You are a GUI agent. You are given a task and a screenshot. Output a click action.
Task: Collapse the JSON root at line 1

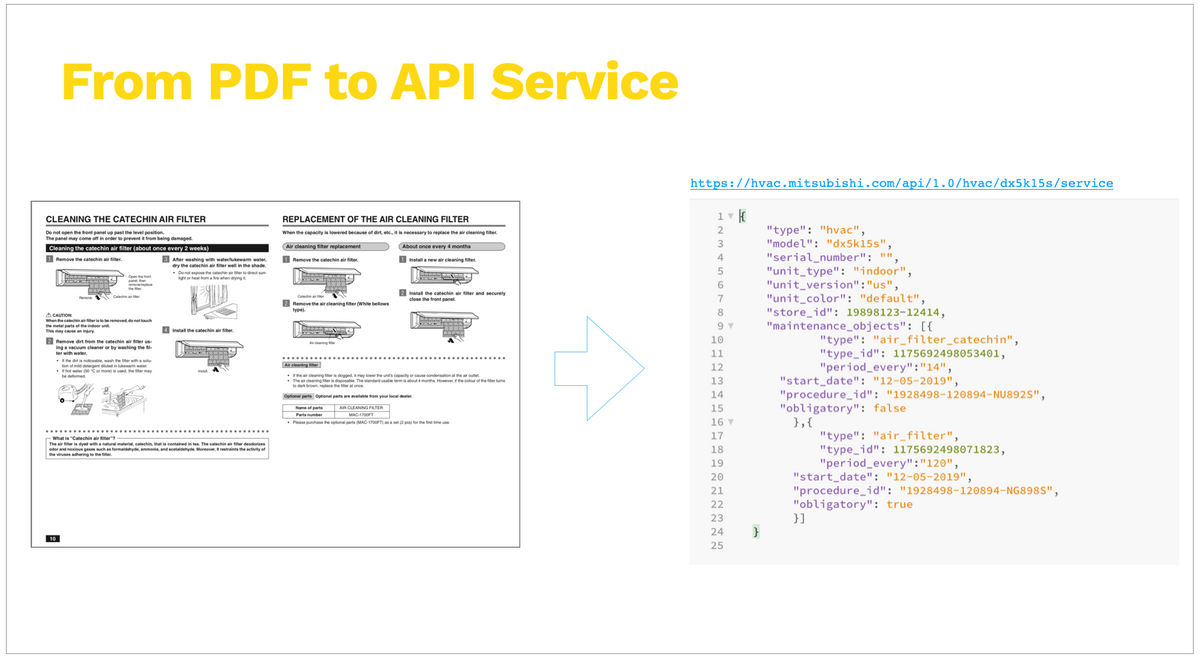point(731,216)
